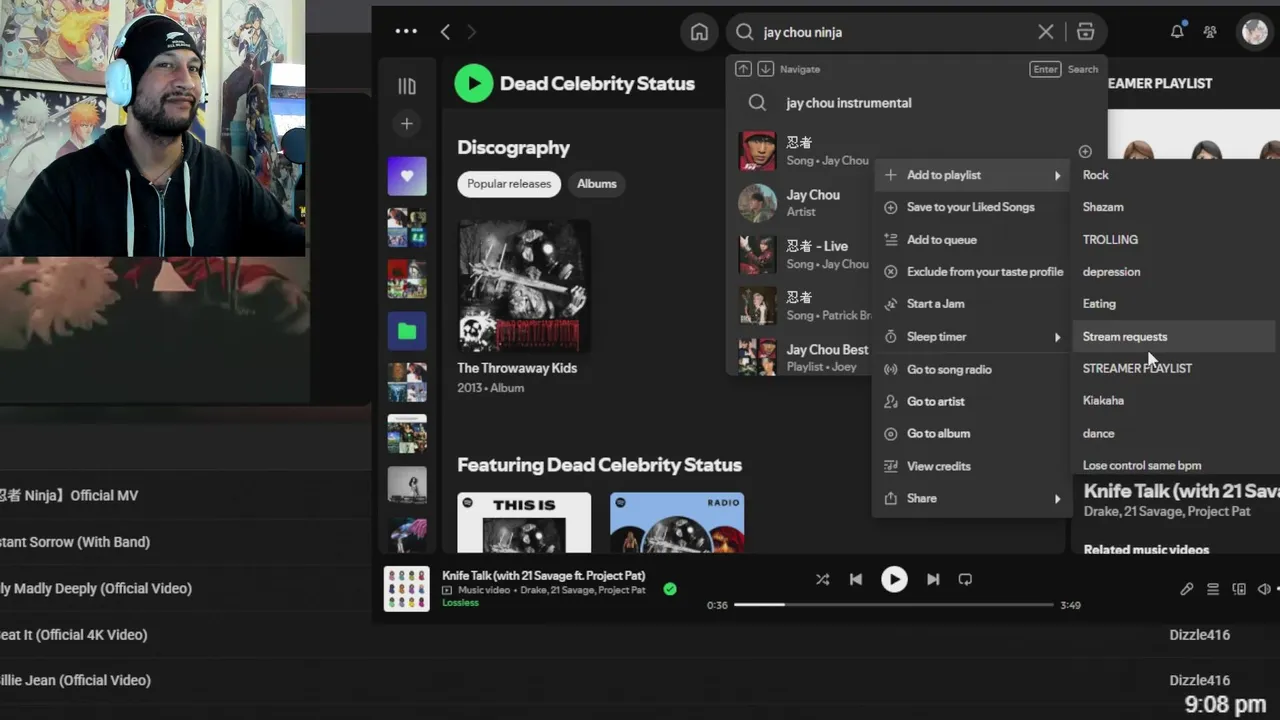Choose Go to artist
This screenshot has width=1280, height=720.
tap(972, 402)
